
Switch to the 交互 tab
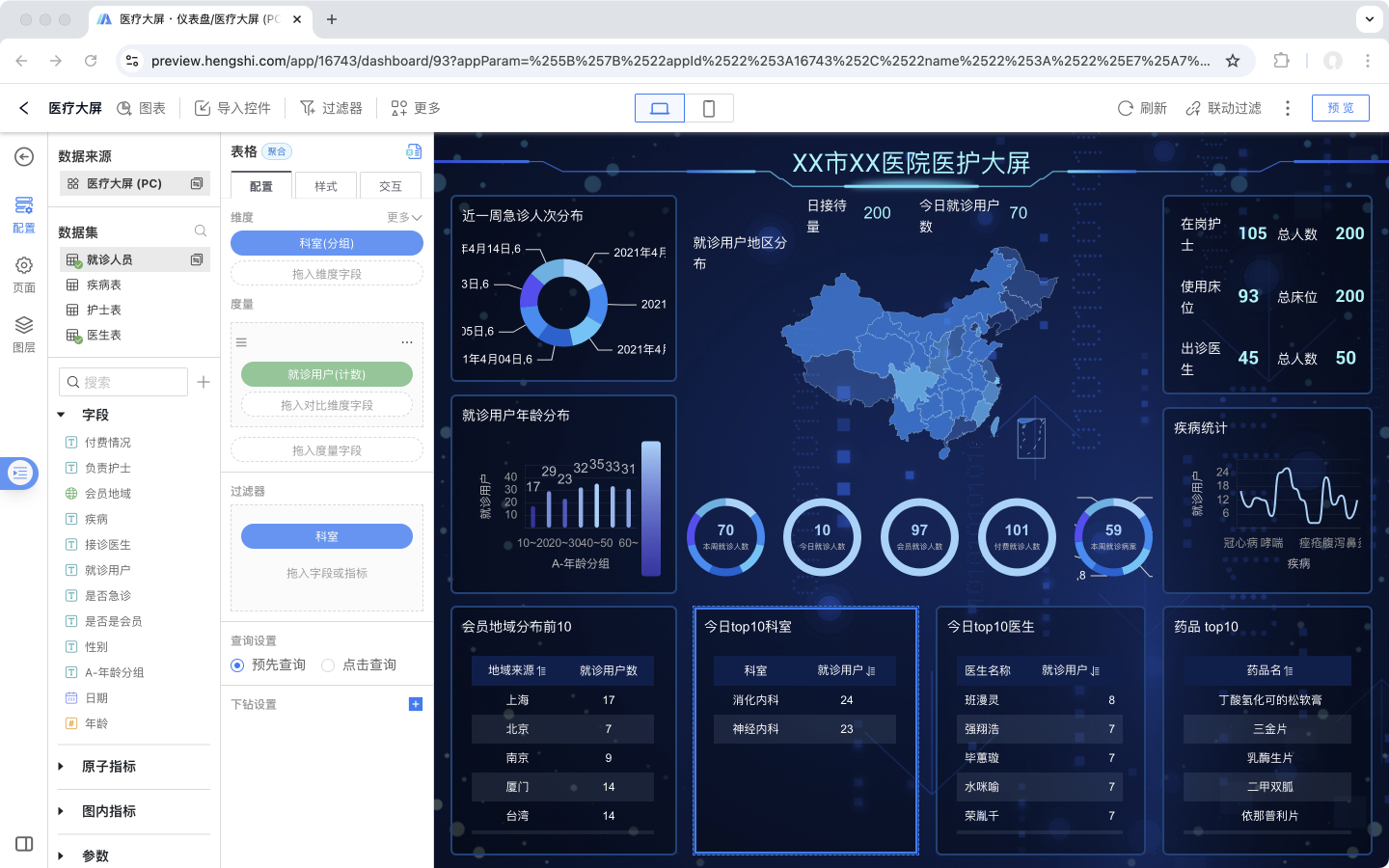tap(390, 186)
